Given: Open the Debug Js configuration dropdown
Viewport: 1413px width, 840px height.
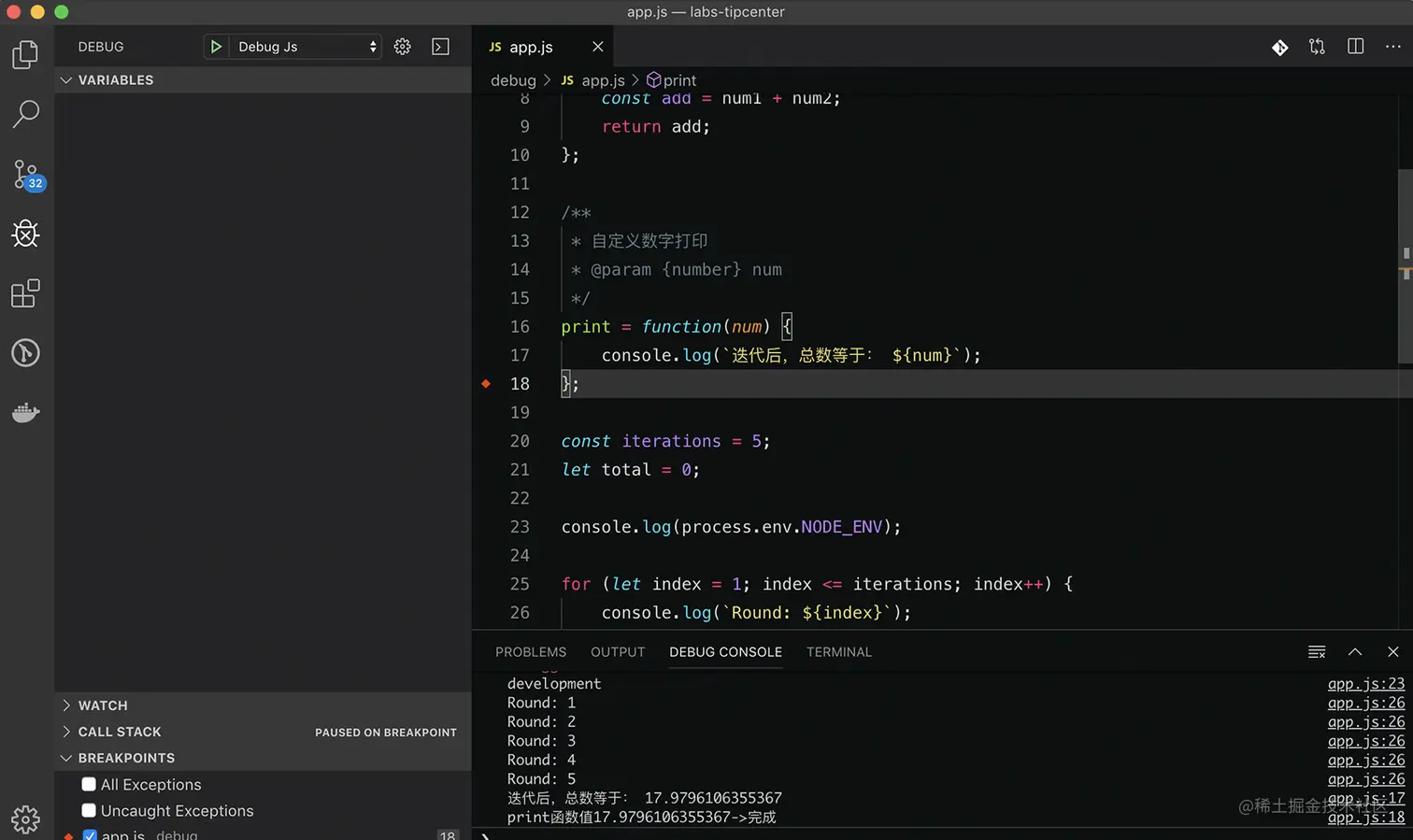Looking at the screenshot, I should (304, 47).
